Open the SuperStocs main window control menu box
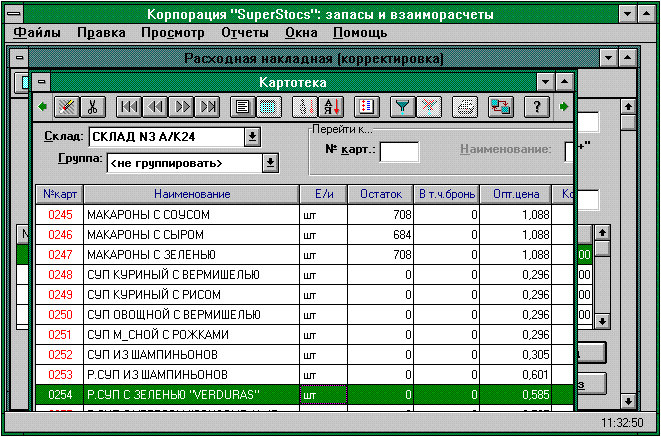The width and height of the screenshot is (661, 437). (14, 14)
